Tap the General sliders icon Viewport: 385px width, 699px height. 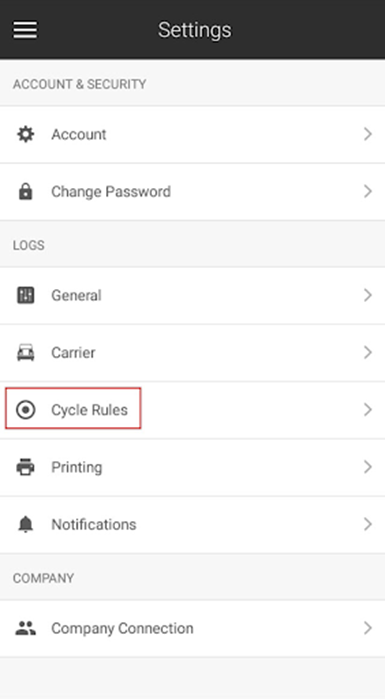[25, 295]
